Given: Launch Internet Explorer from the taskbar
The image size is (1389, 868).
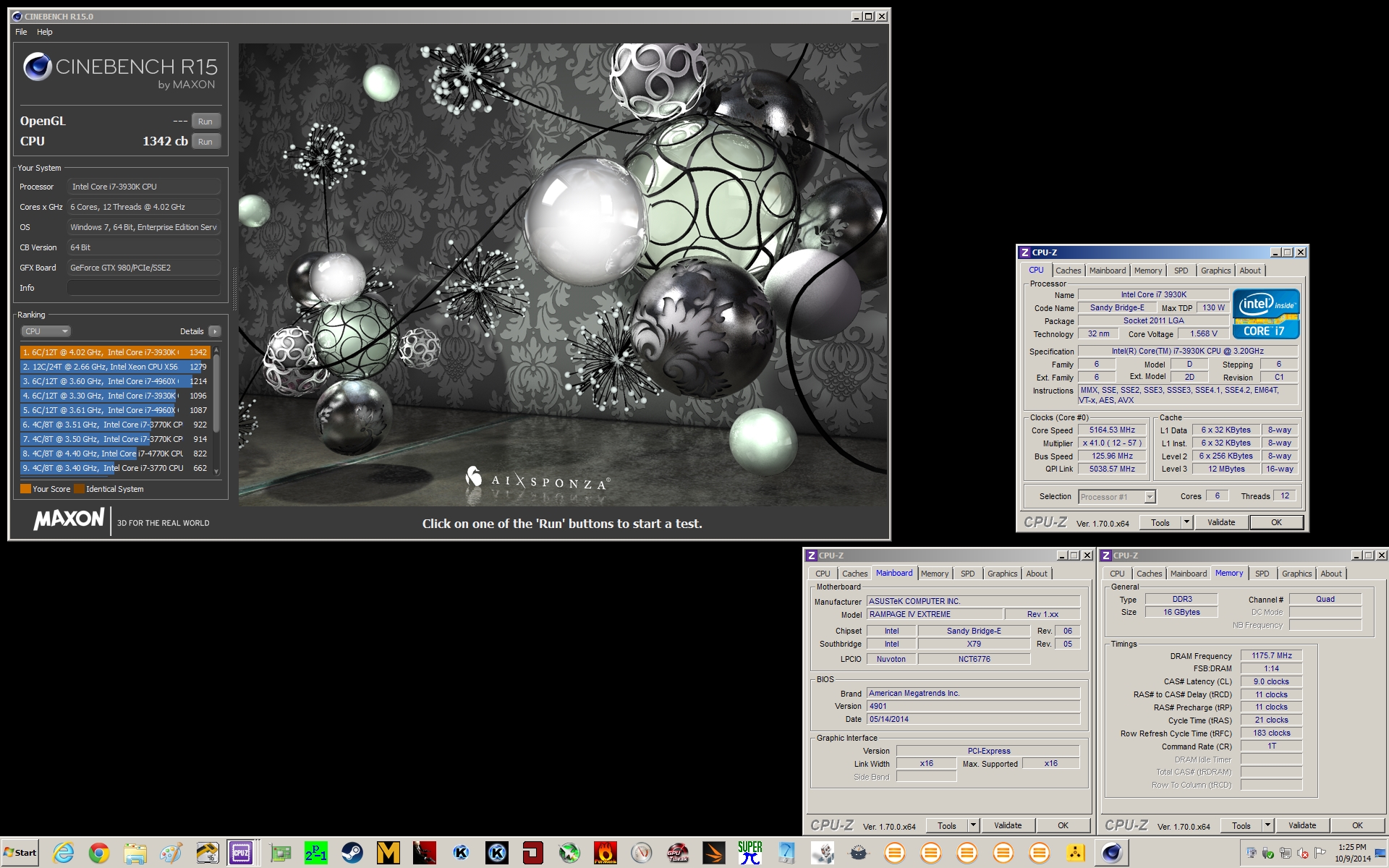Looking at the screenshot, I should pyautogui.click(x=64, y=854).
